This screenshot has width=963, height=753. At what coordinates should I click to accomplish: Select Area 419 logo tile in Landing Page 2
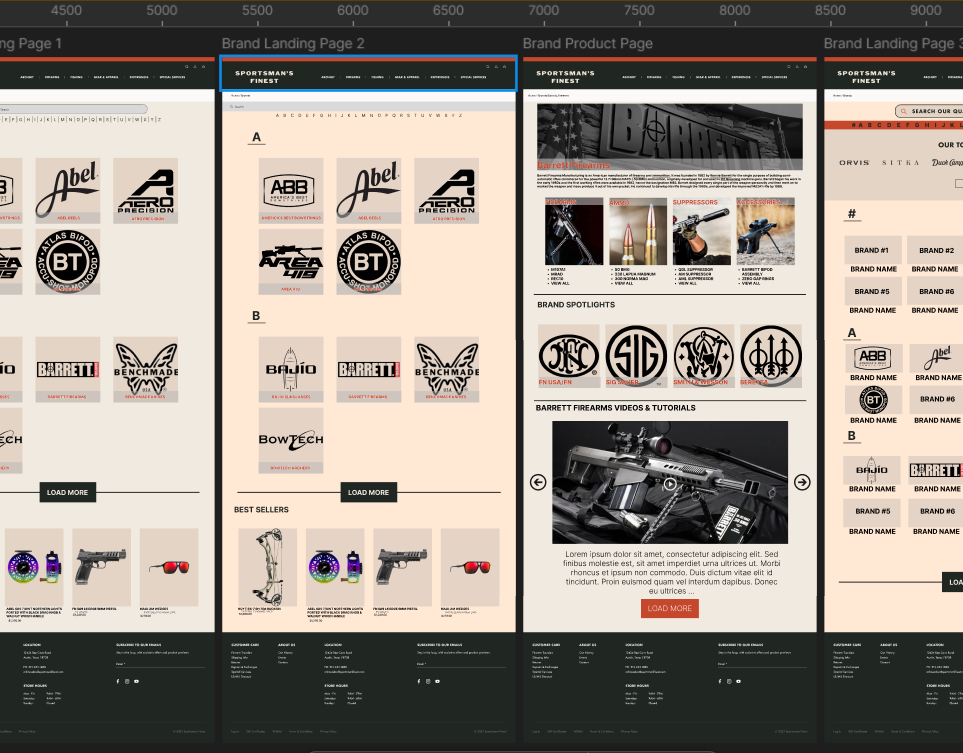291,262
